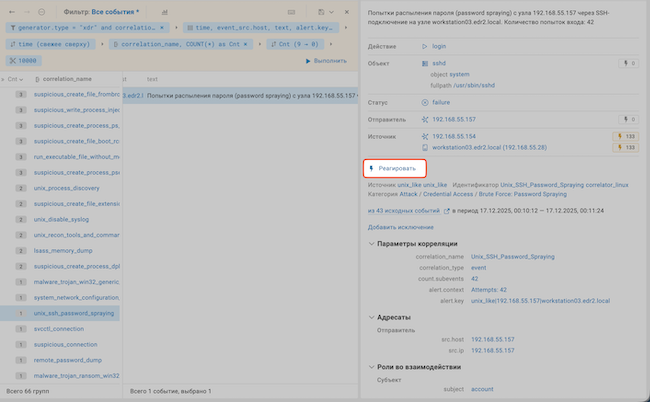Click the login action value
This screenshot has width=650, height=402.
[x=439, y=46]
